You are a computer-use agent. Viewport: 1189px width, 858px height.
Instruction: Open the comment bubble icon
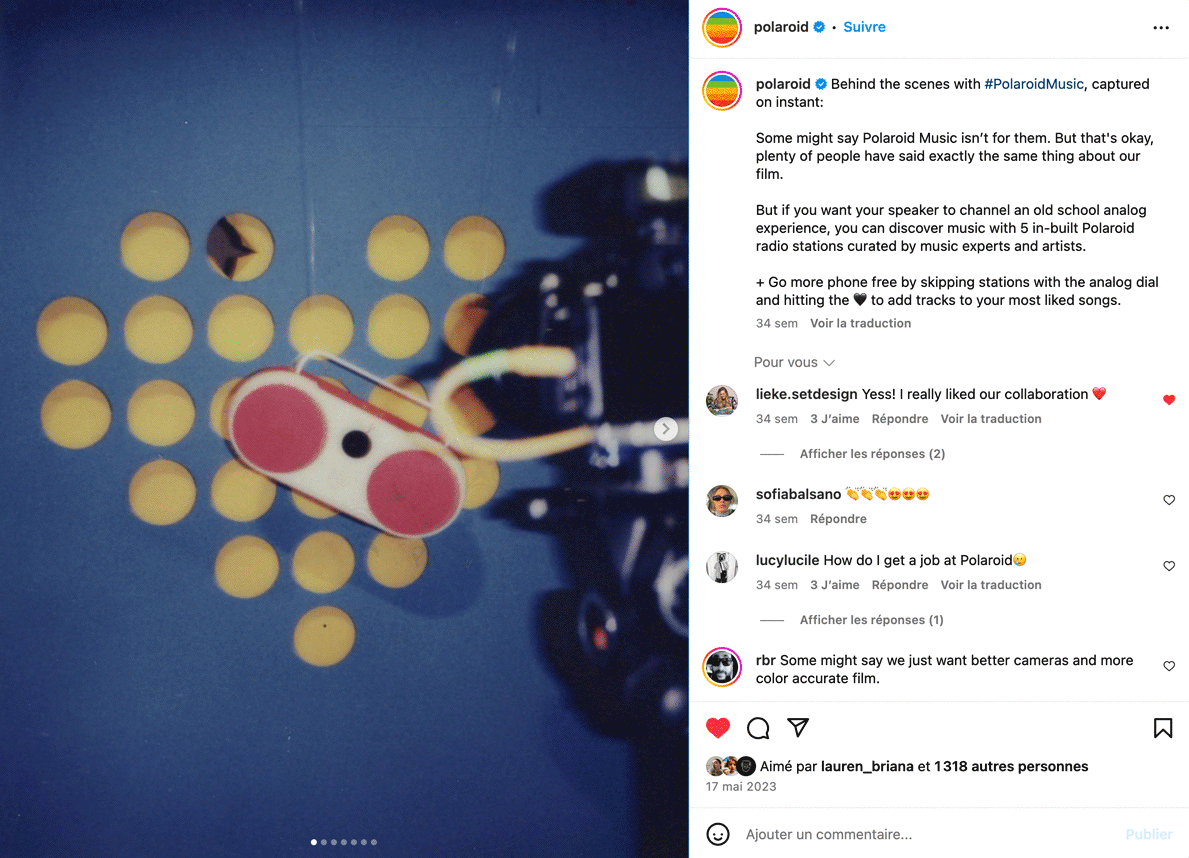[758, 728]
